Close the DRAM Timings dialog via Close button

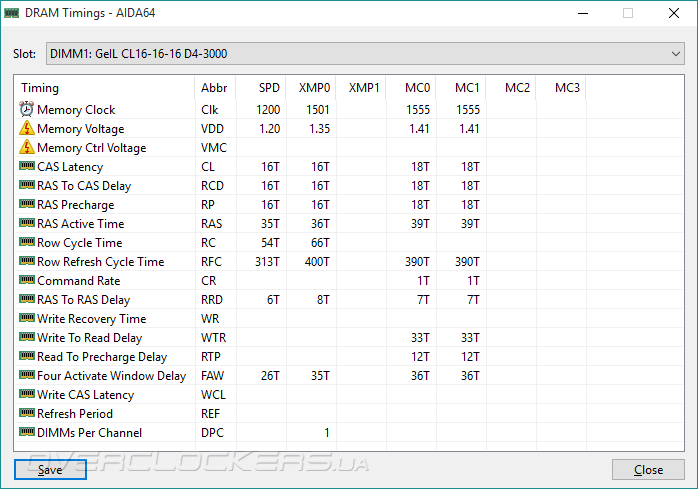click(x=648, y=469)
